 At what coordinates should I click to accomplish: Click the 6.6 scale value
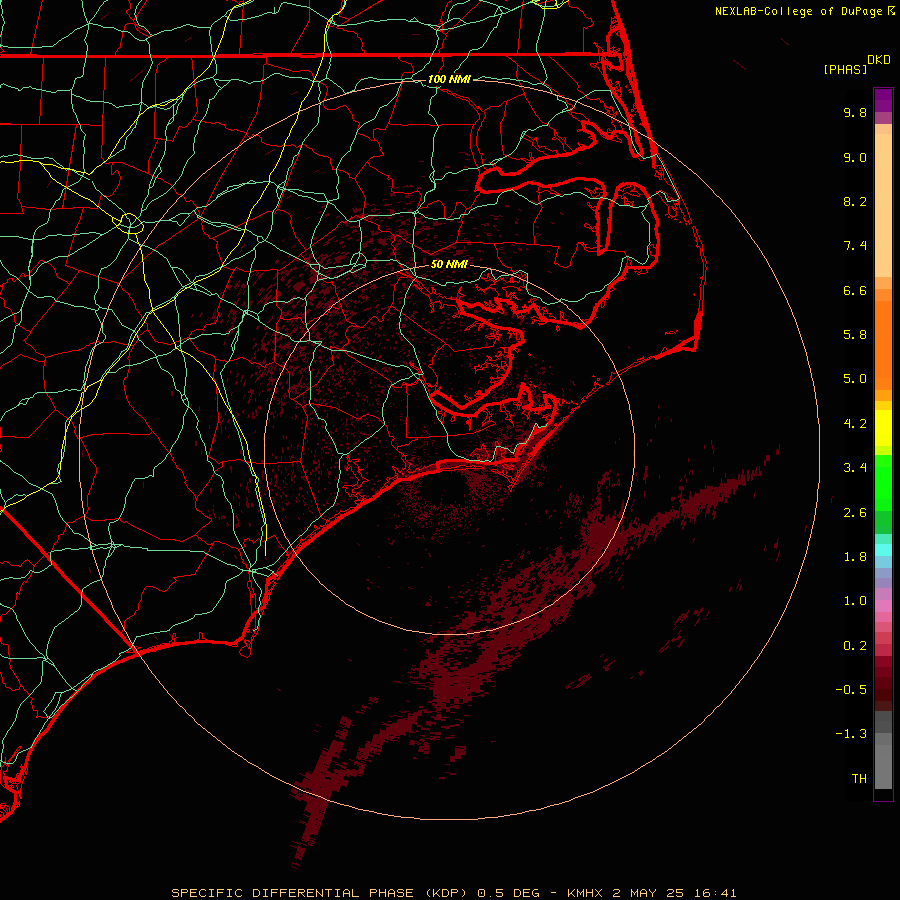(855, 290)
